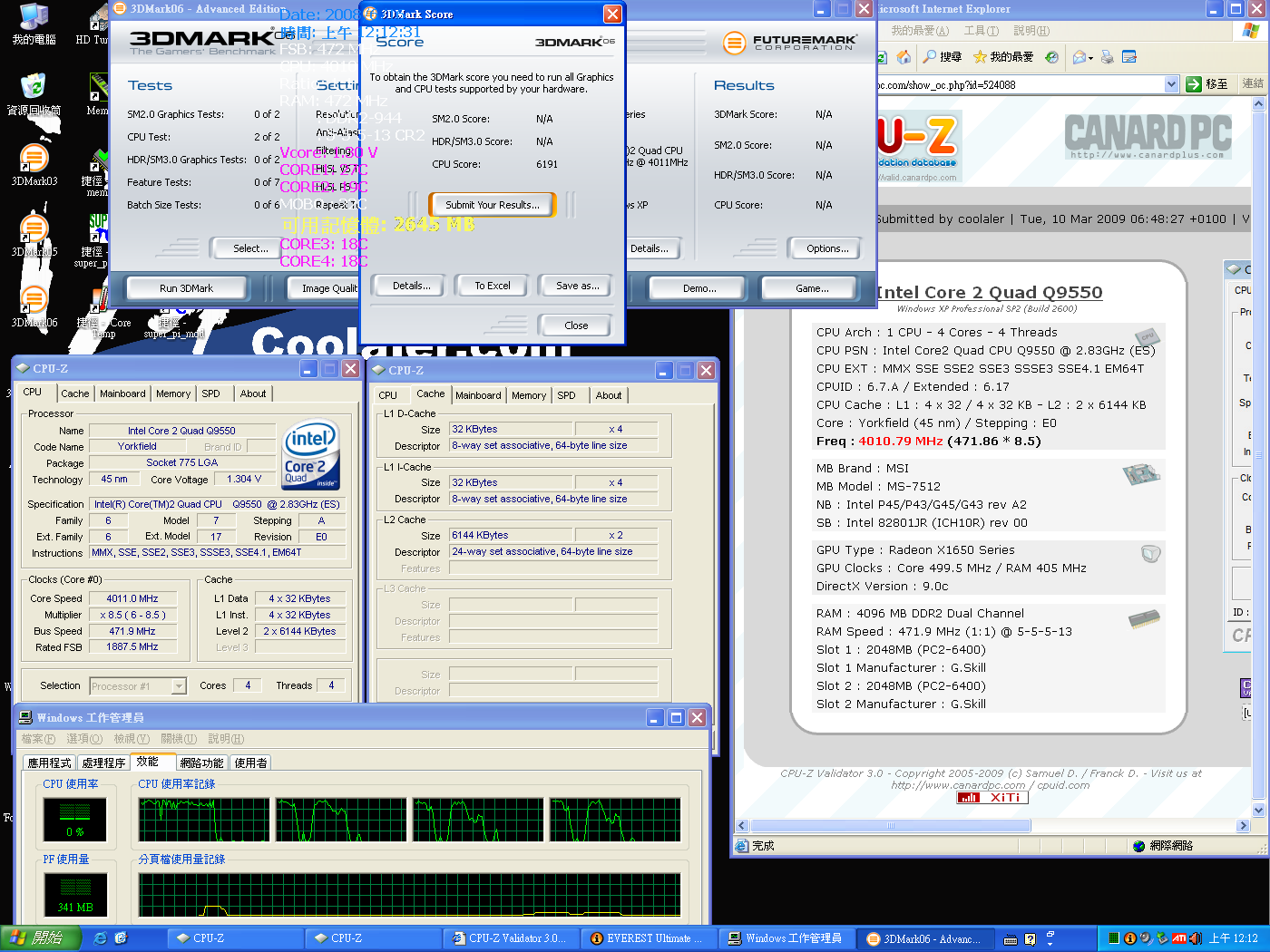1270x952 pixels.
Task: Click EVEREST Ultimate taskbar button
Action: (649, 938)
